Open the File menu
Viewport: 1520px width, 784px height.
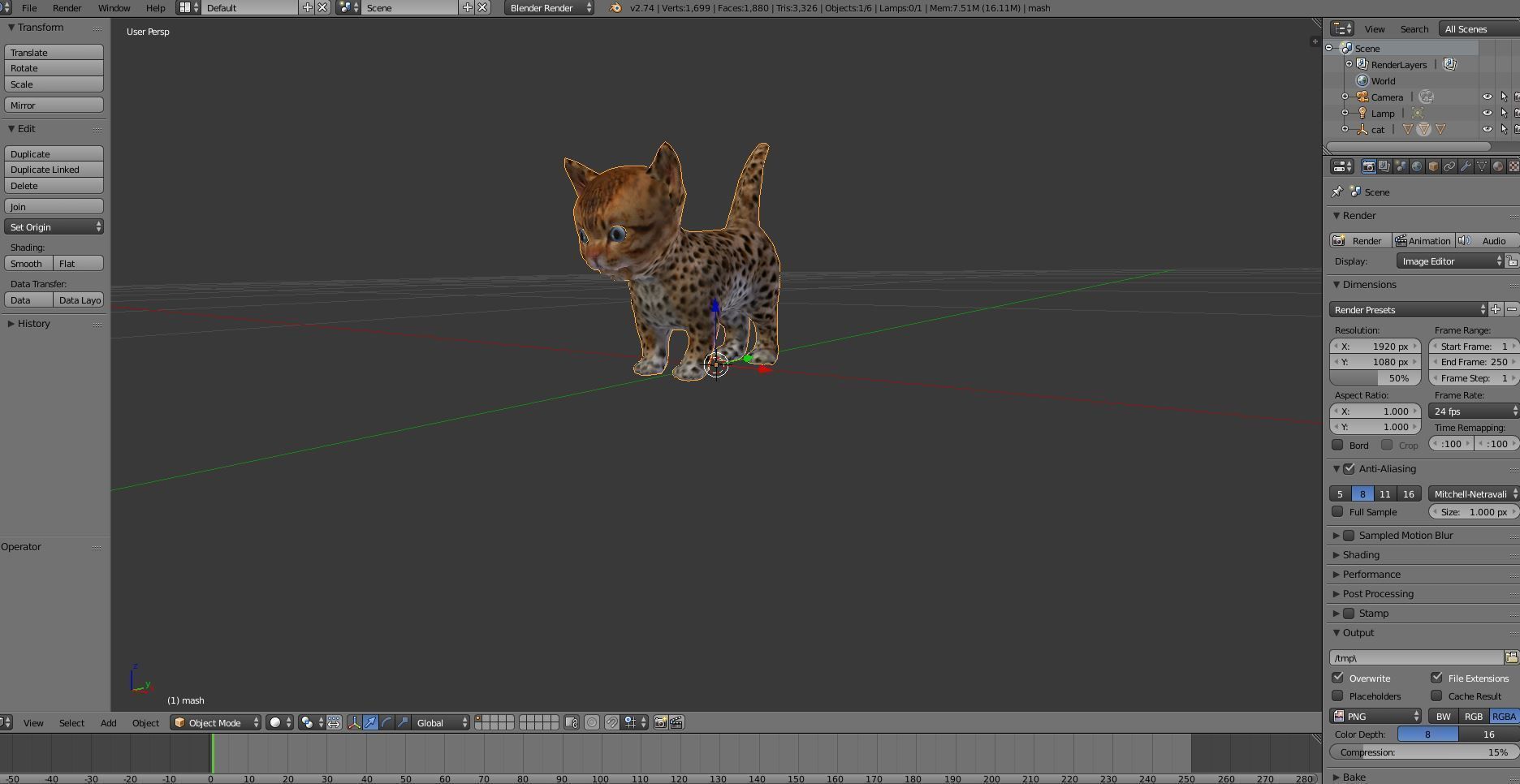click(28, 8)
